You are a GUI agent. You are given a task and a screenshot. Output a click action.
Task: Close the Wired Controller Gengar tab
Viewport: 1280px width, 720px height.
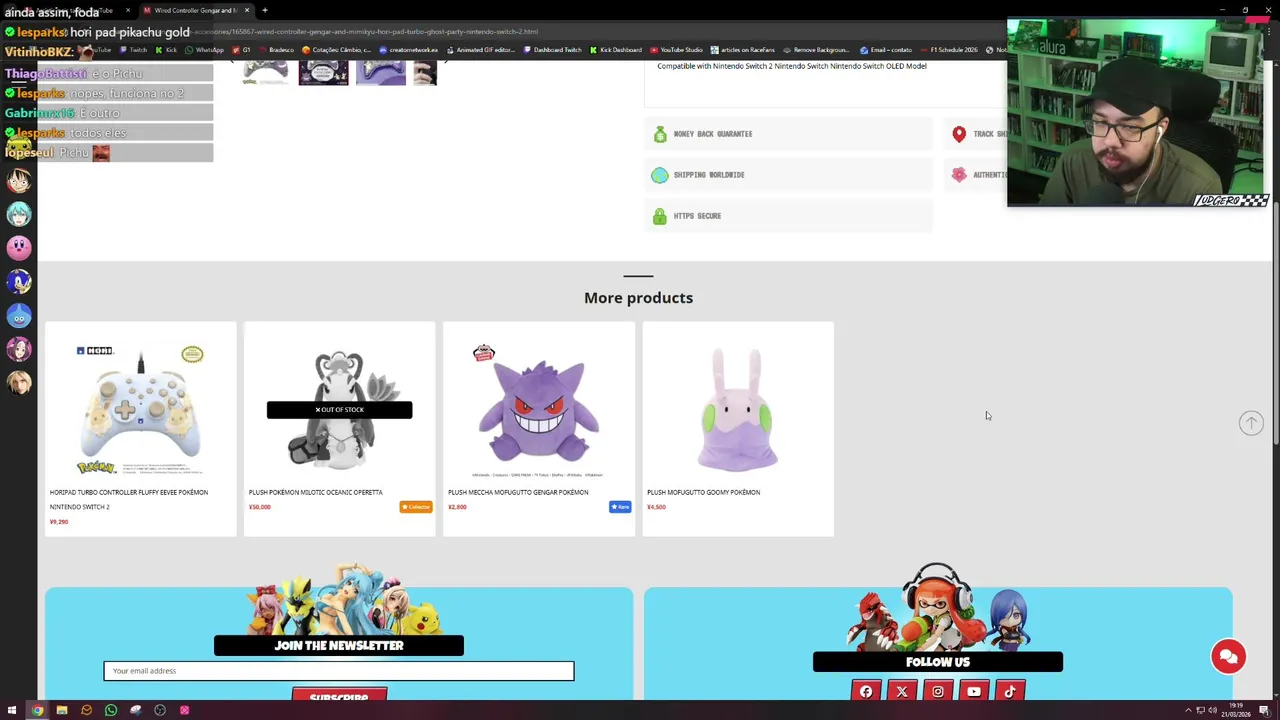point(247,10)
